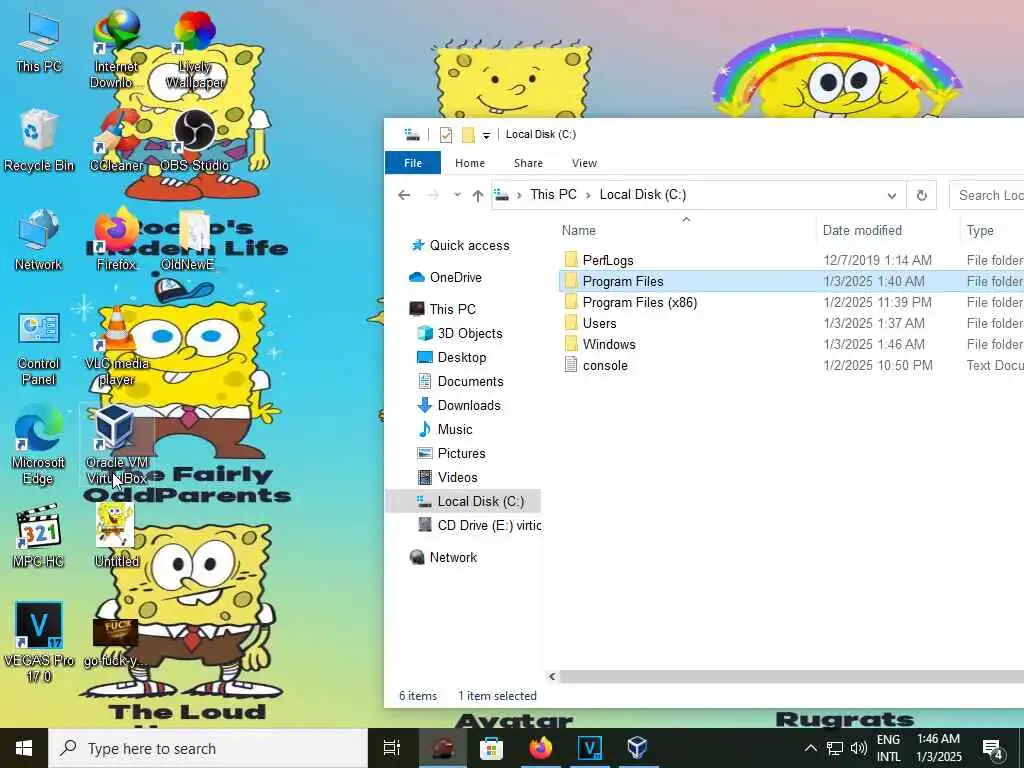This screenshot has height=768, width=1024.
Task: Select Quick access in navigation pane
Action: (x=460, y=246)
